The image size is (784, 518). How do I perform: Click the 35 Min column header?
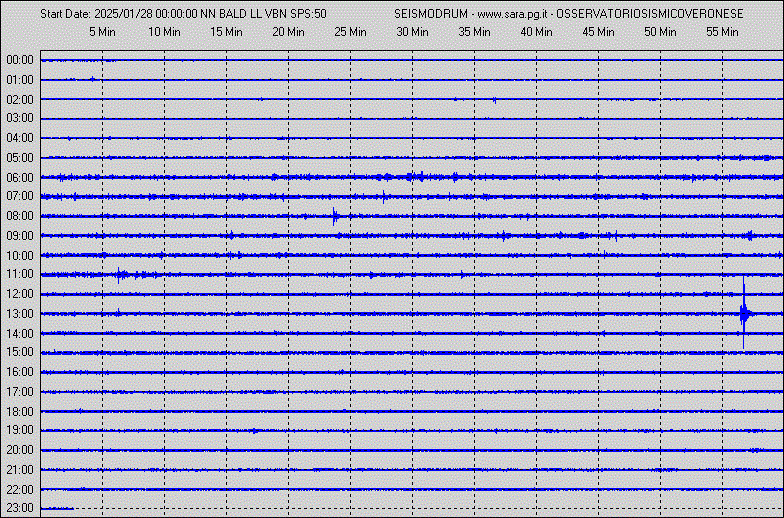pos(474,32)
